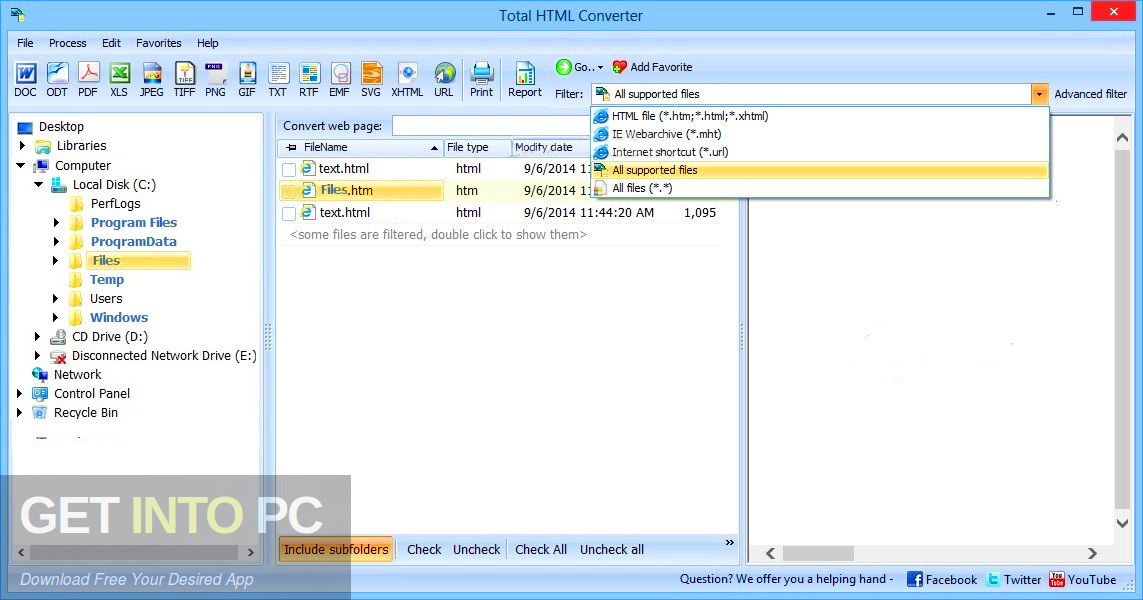This screenshot has width=1143, height=600.
Task: Select the PerfLogs folder
Action: [x=115, y=203]
